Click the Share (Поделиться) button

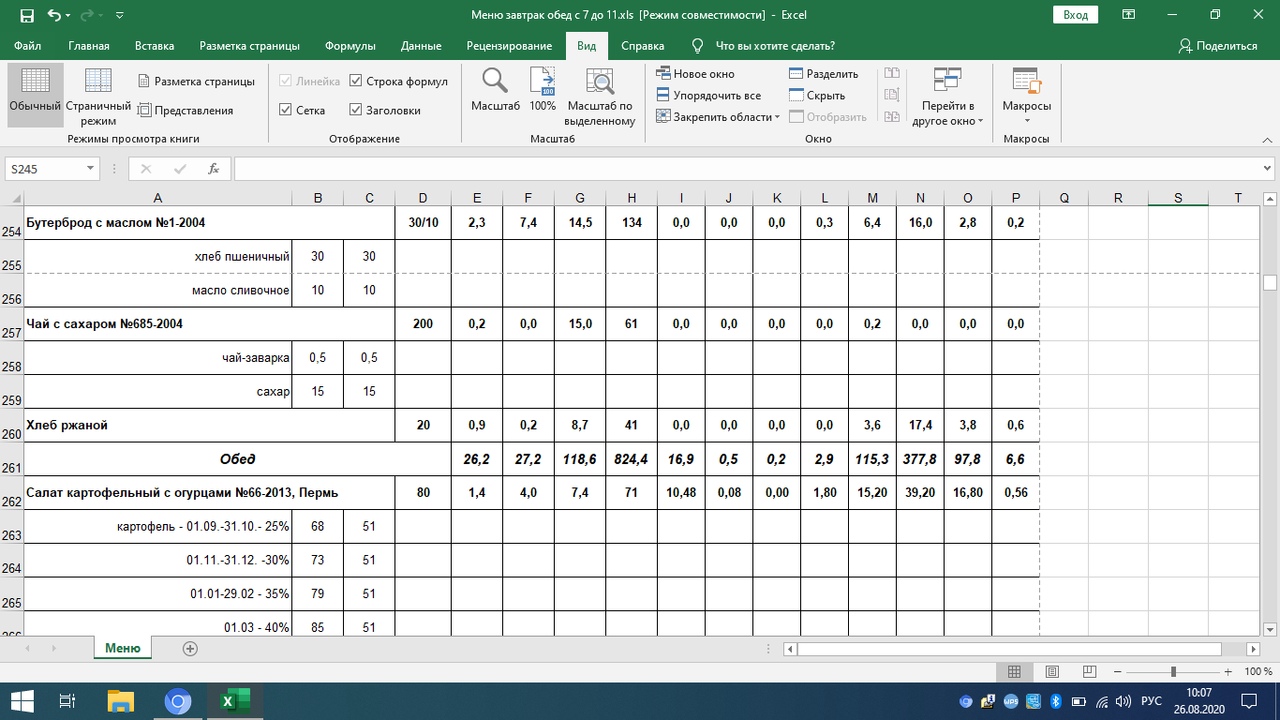(x=1217, y=46)
